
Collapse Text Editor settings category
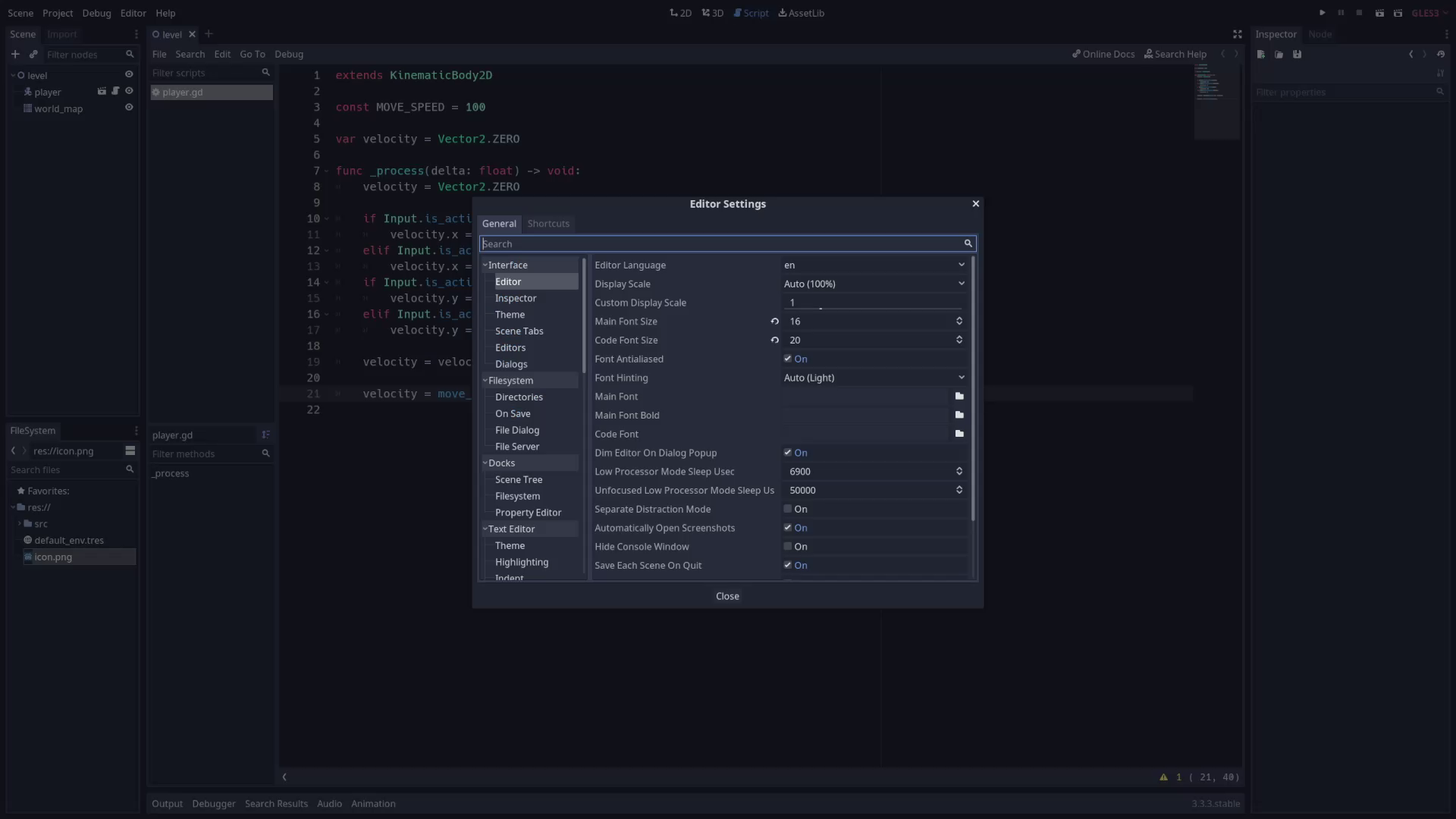pos(485,529)
